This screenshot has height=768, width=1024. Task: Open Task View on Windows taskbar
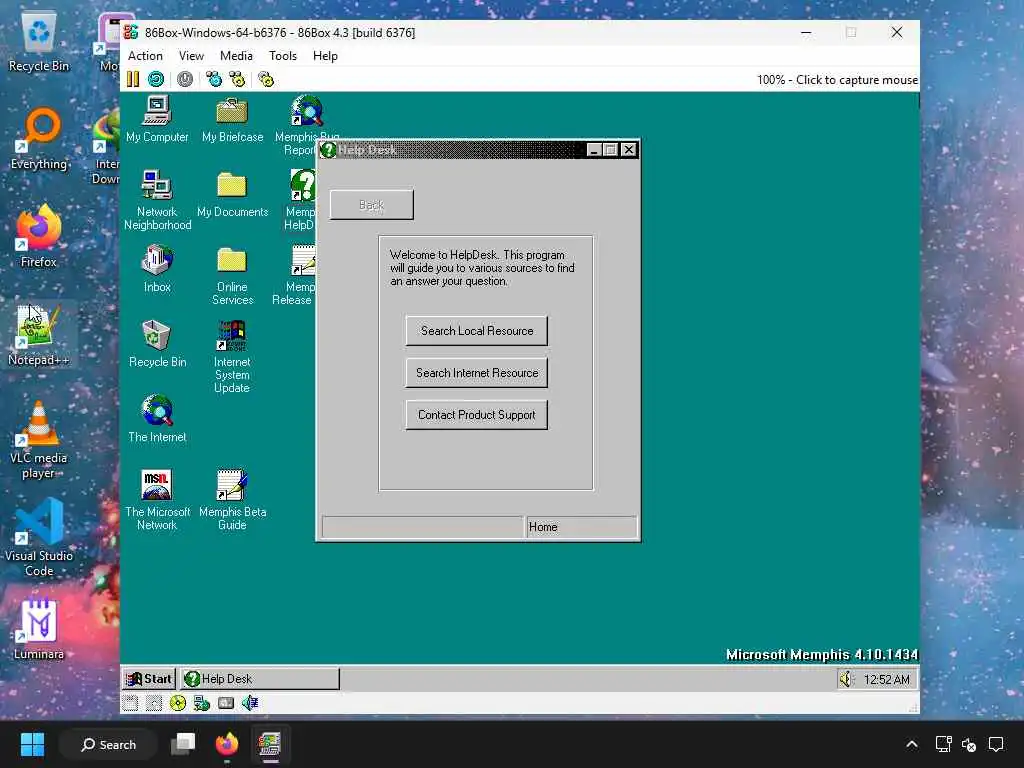pyautogui.click(x=183, y=744)
